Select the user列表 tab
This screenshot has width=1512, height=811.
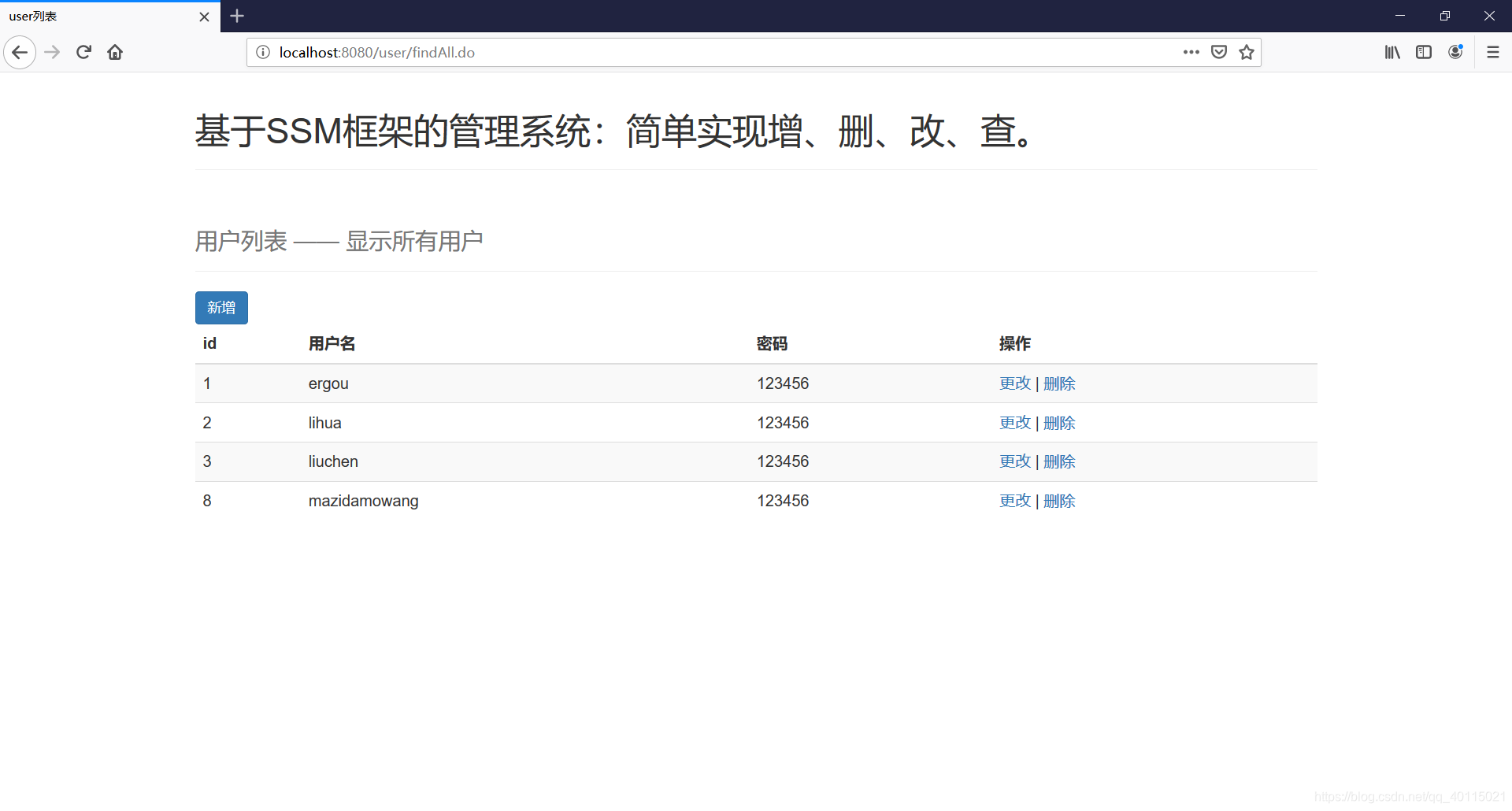110,17
